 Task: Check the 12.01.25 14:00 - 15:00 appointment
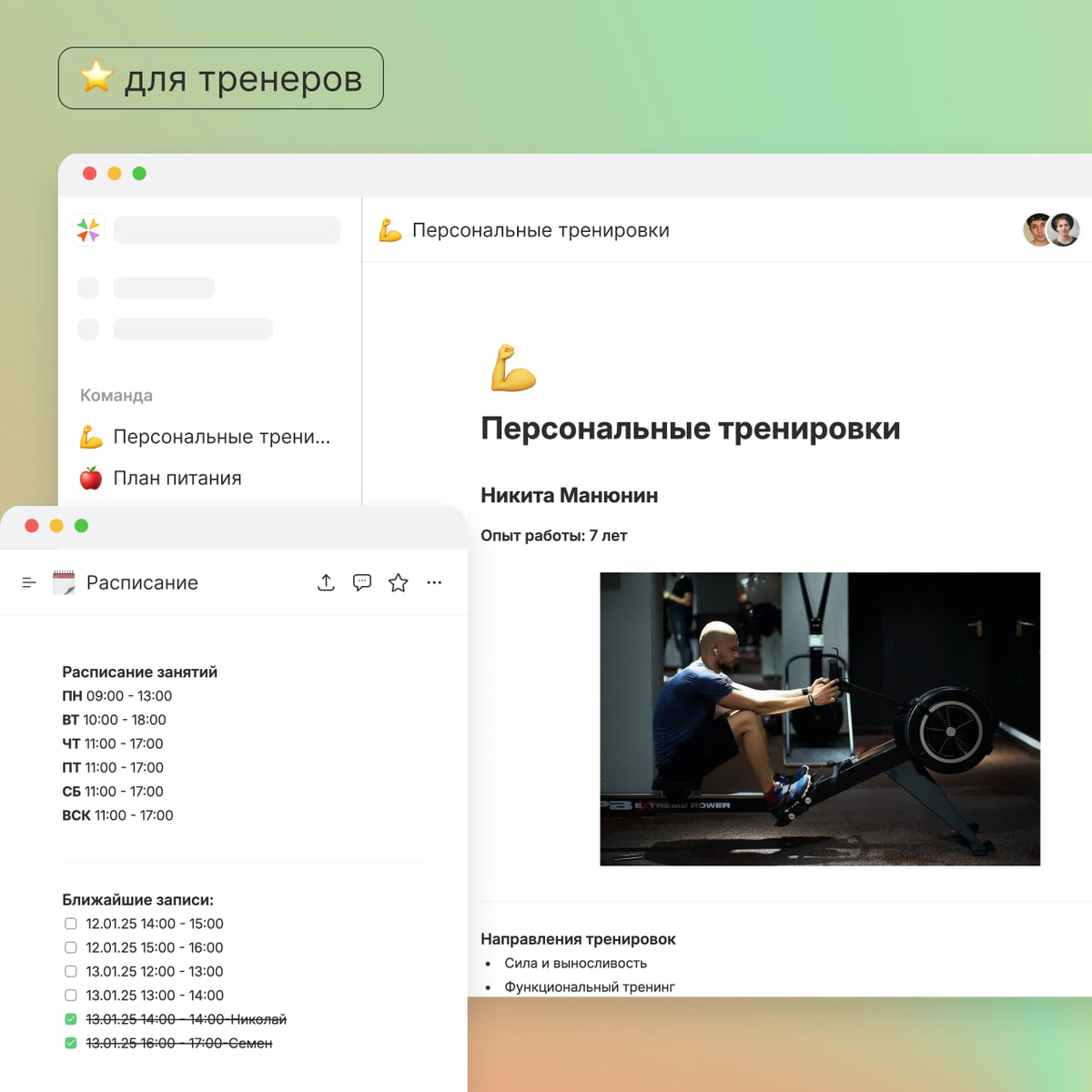click(x=70, y=923)
